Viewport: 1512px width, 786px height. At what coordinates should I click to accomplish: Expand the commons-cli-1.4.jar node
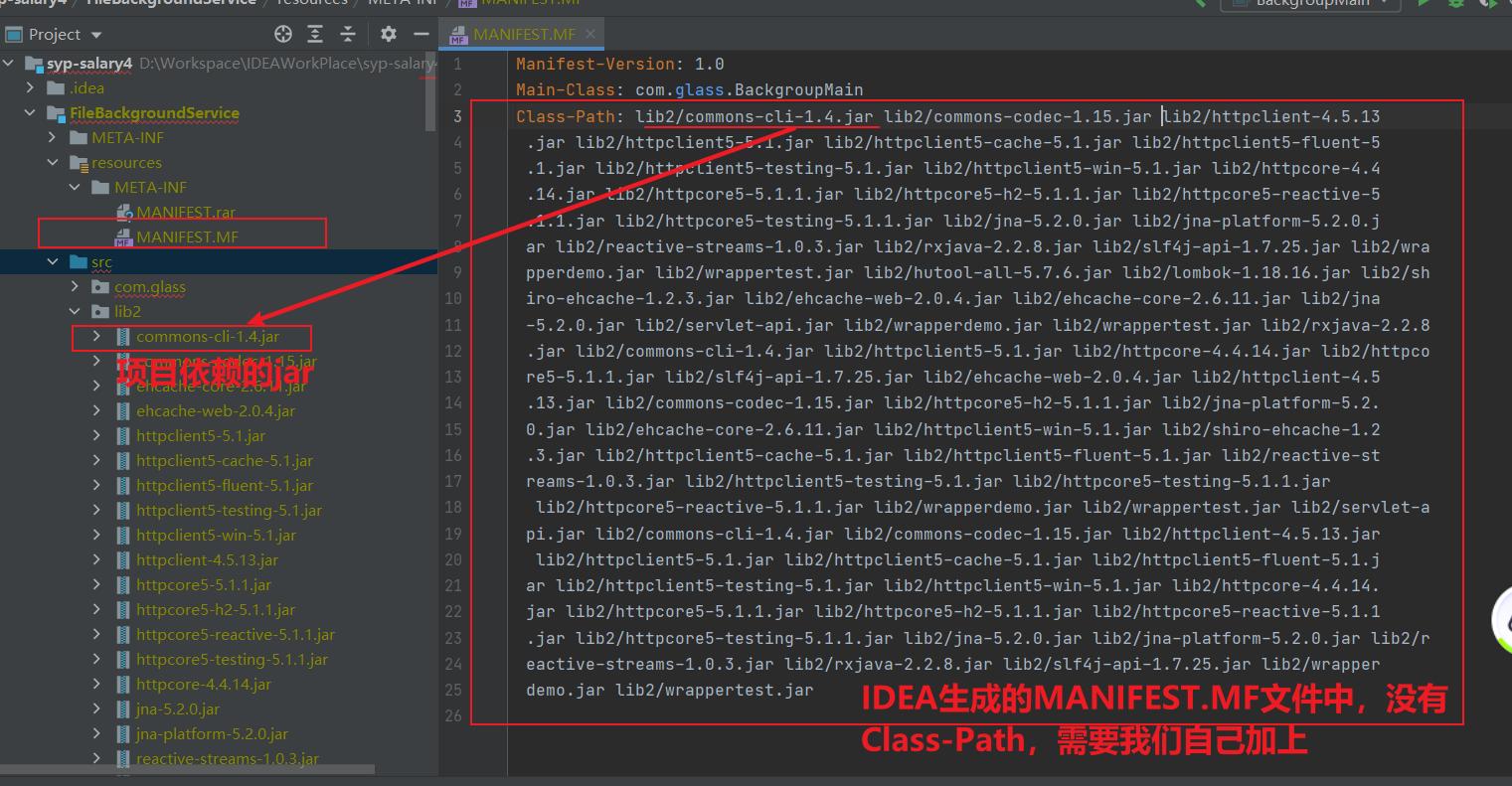pos(96,337)
